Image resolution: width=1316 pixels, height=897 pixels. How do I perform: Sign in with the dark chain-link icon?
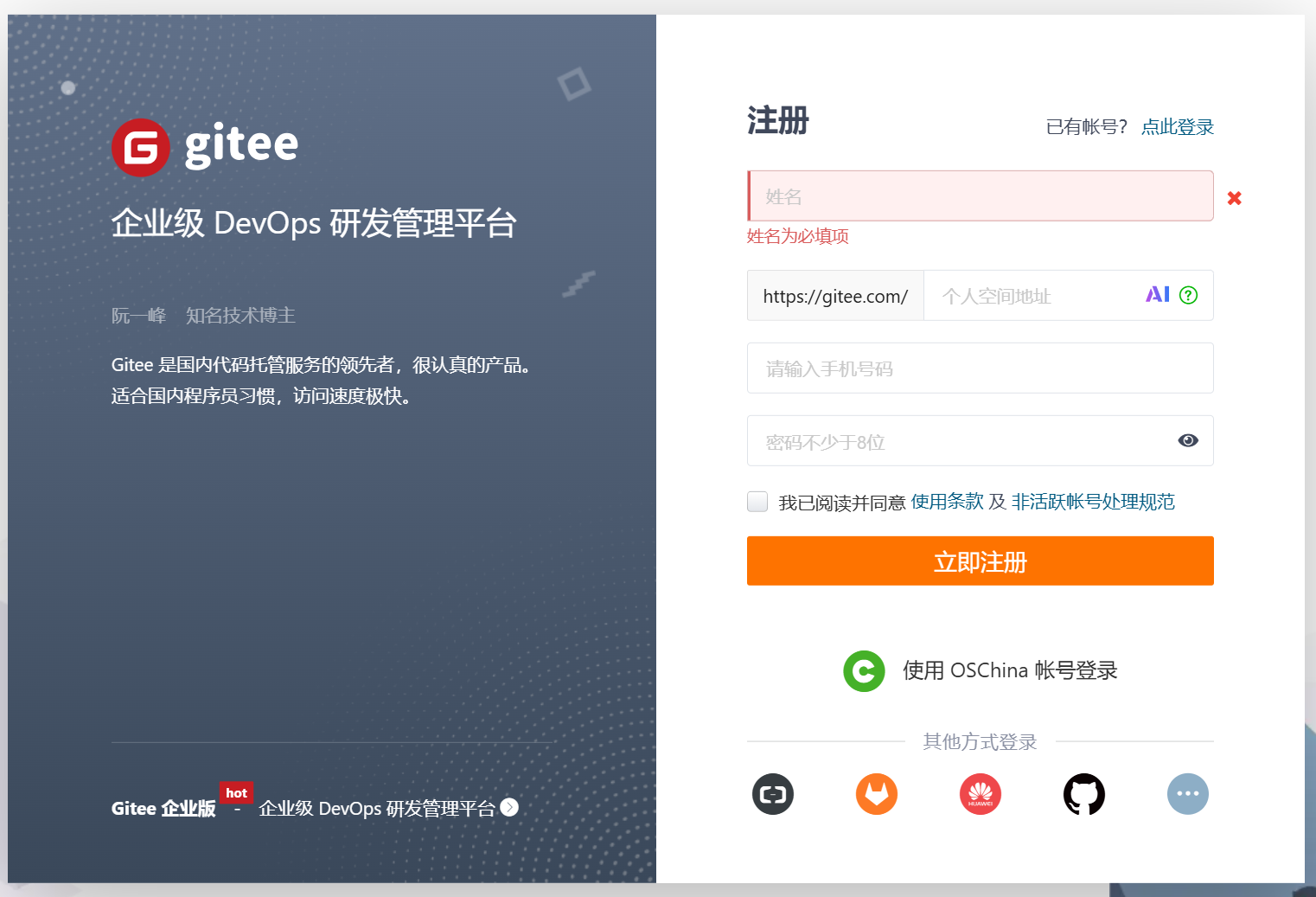pos(773,794)
